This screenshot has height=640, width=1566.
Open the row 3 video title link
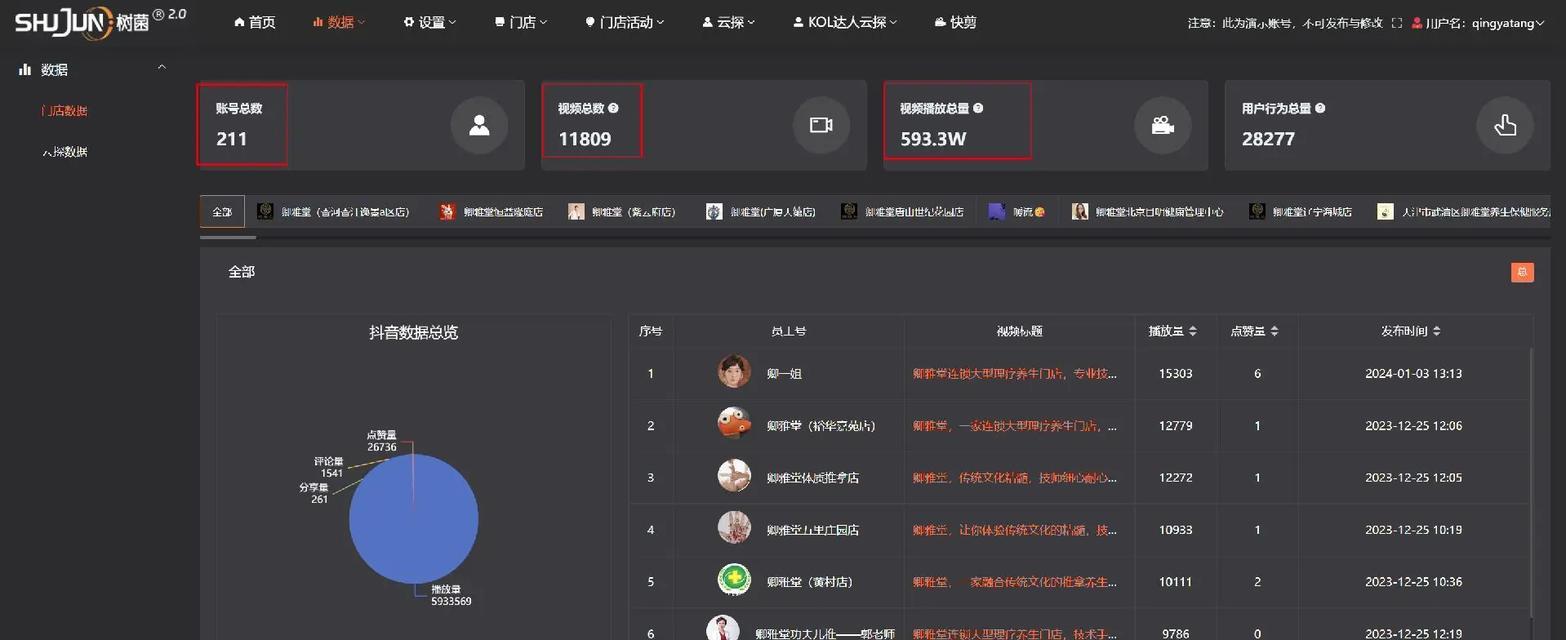coord(1015,477)
